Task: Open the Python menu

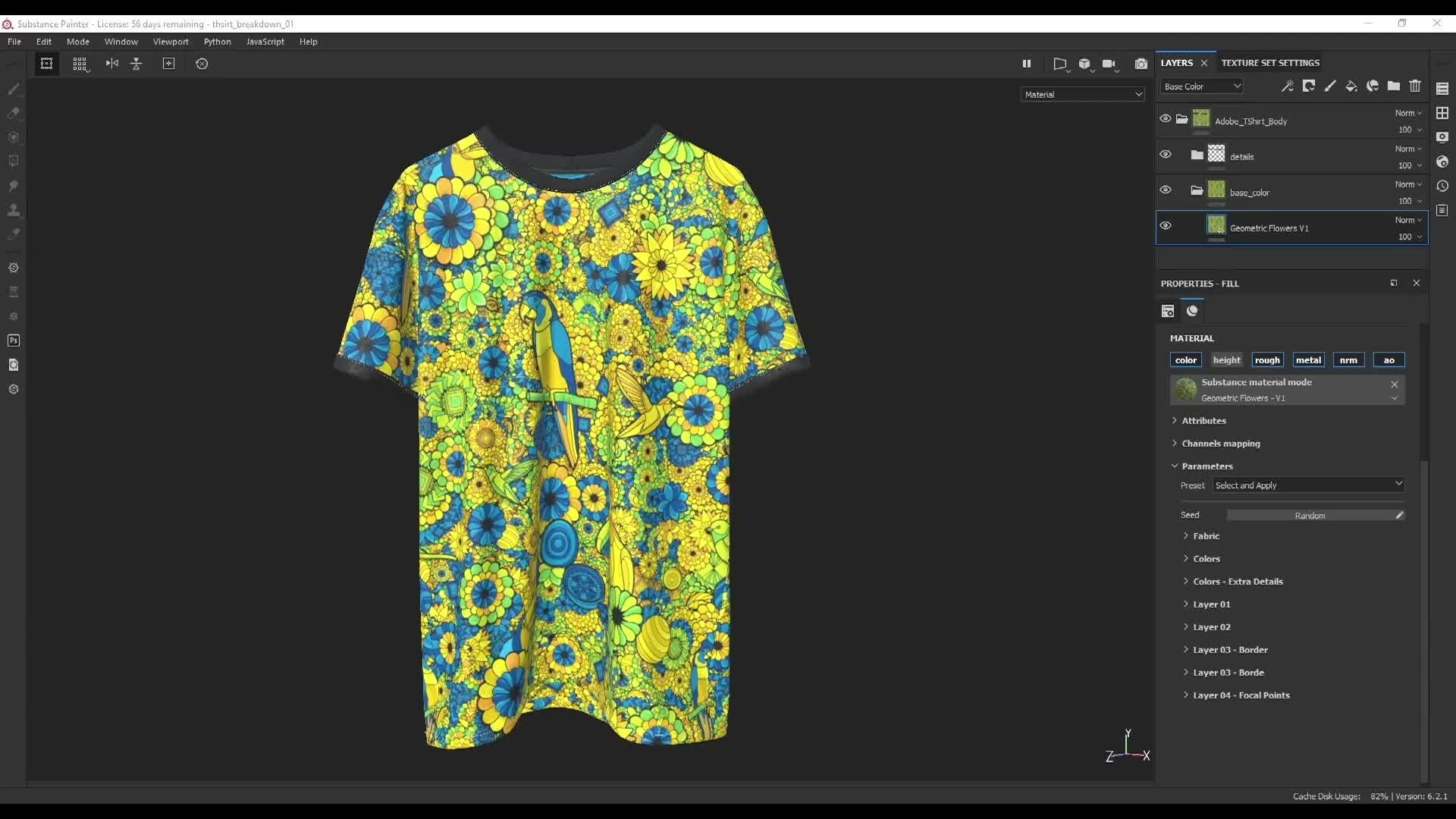Action: pos(216,41)
